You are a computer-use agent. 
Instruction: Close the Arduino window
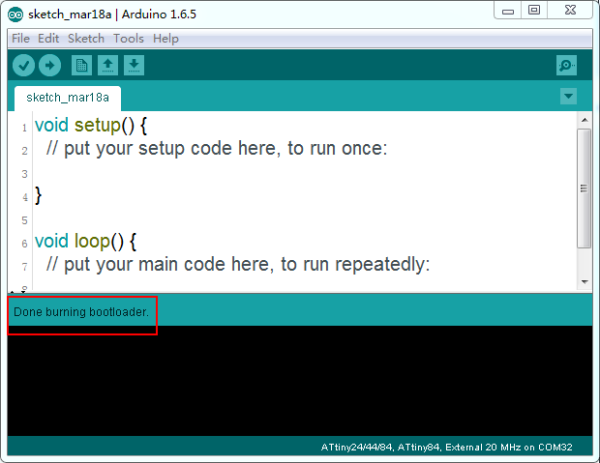[x=570, y=10]
